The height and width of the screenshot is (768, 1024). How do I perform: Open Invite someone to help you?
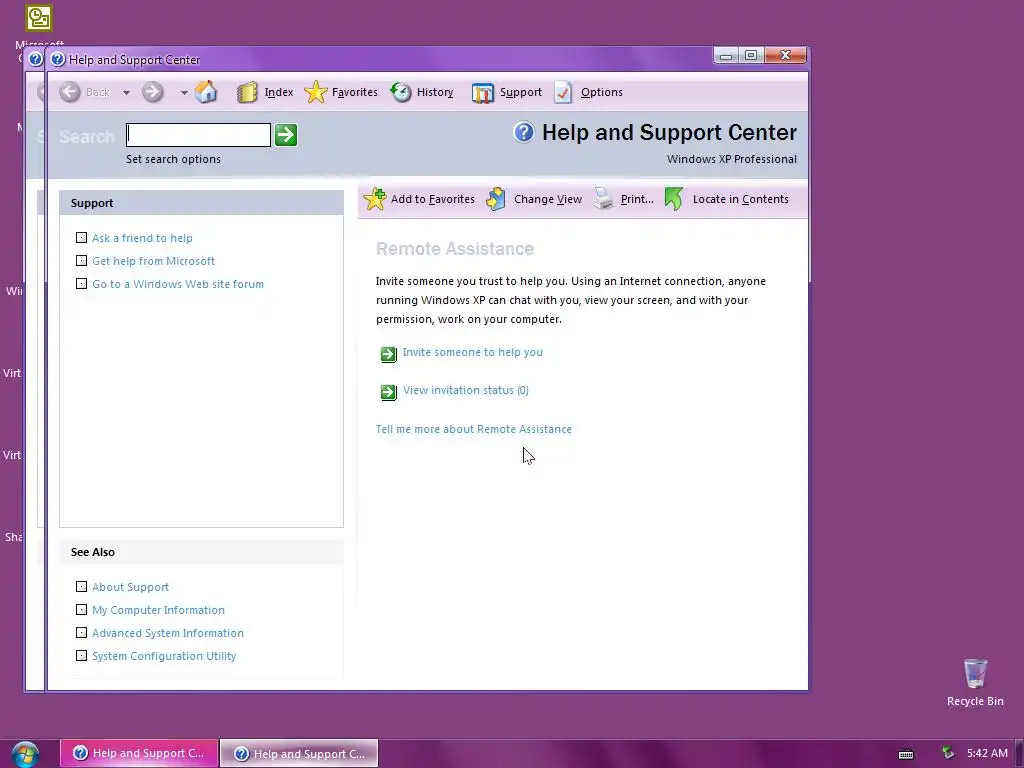(472, 352)
